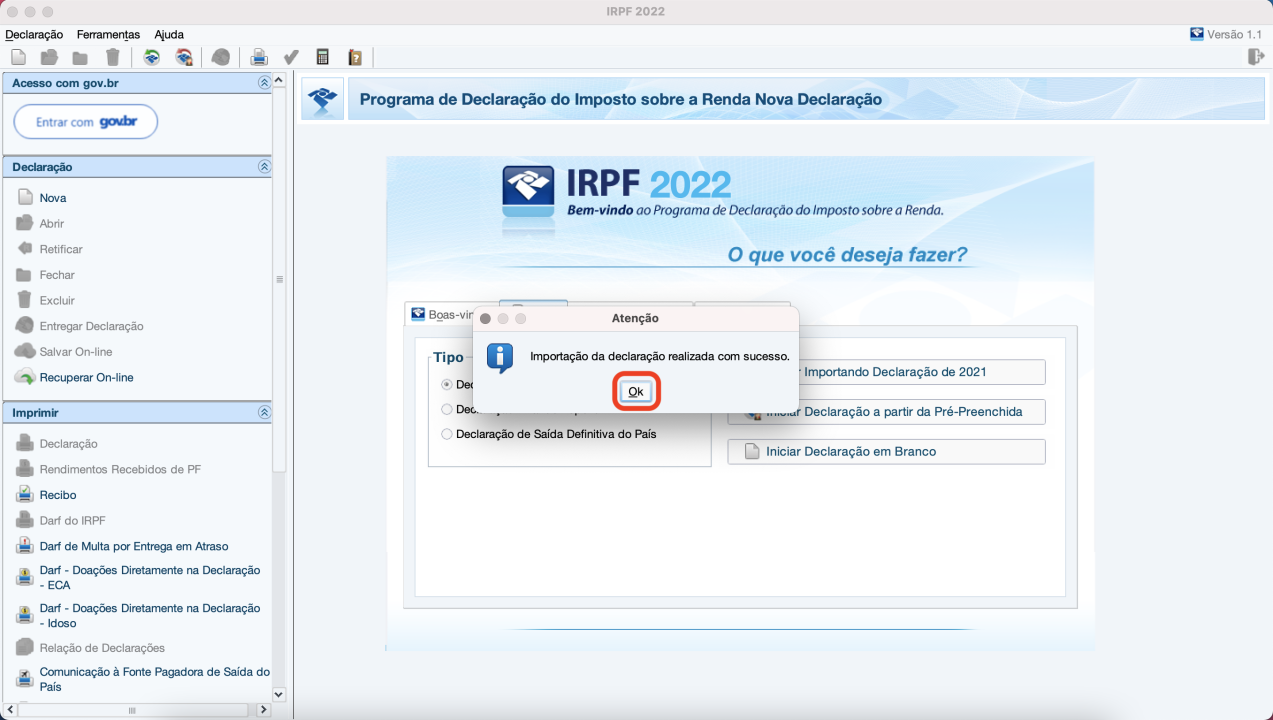Click the sidebar scroll down arrow
Image resolution: width=1273 pixels, height=720 pixels.
(x=279, y=694)
